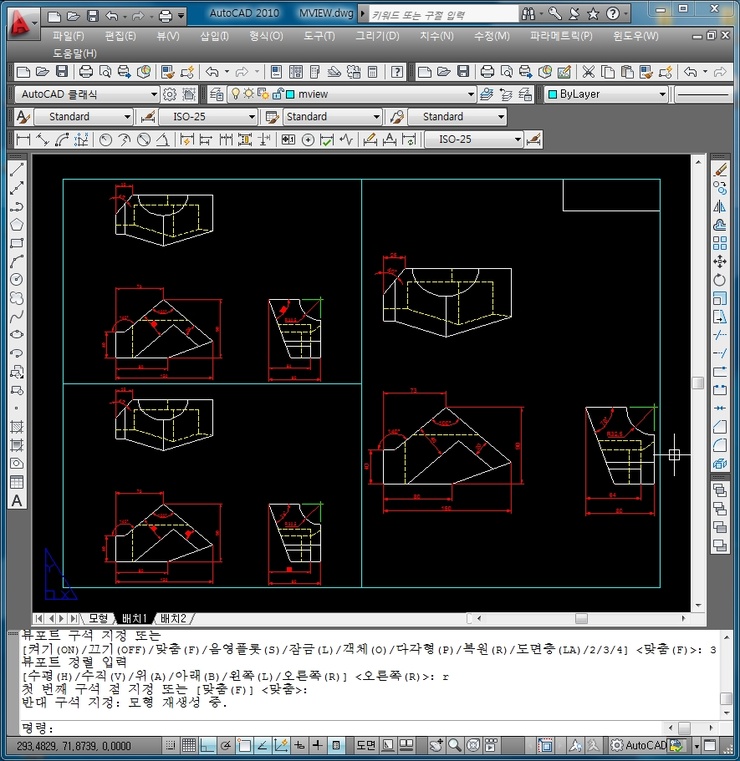The width and height of the screenshot is (740, 761).
Task: Switch to the 모형 tab
Action: pyautogui.click(x=99, y=618)
